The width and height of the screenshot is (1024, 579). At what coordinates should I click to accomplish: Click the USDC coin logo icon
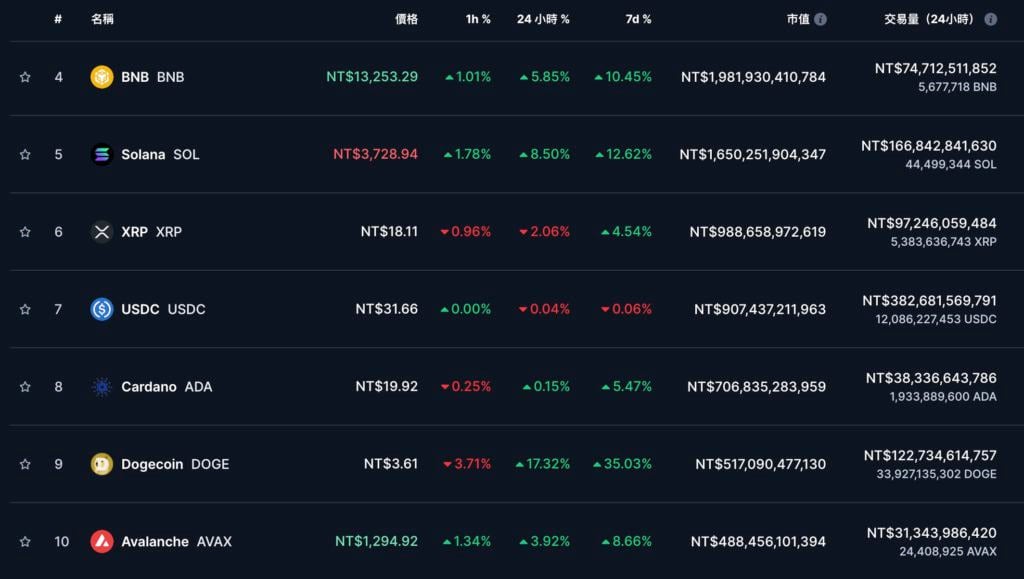[x=102, y=309]
